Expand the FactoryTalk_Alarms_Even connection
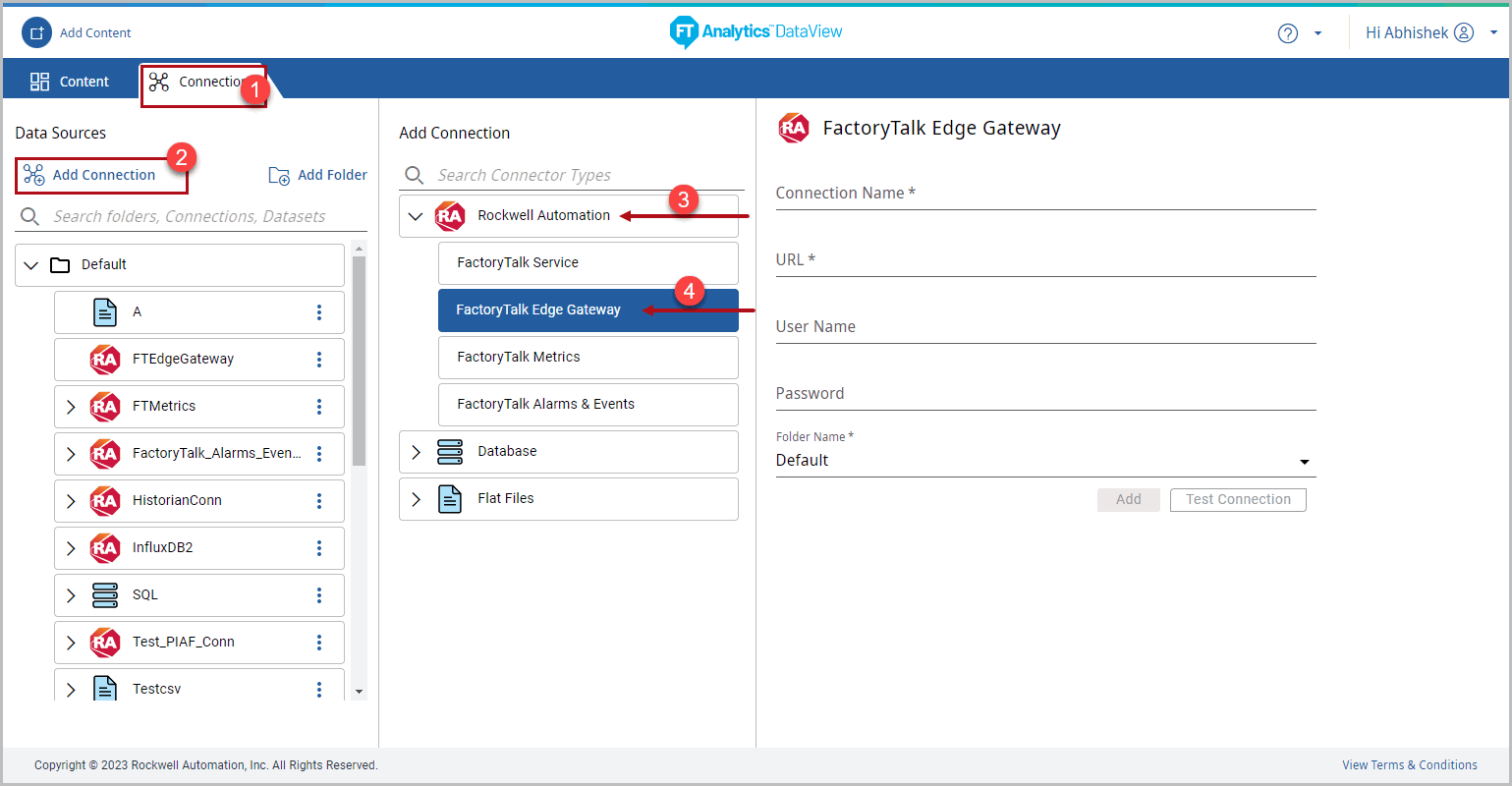 coord(71,454)
